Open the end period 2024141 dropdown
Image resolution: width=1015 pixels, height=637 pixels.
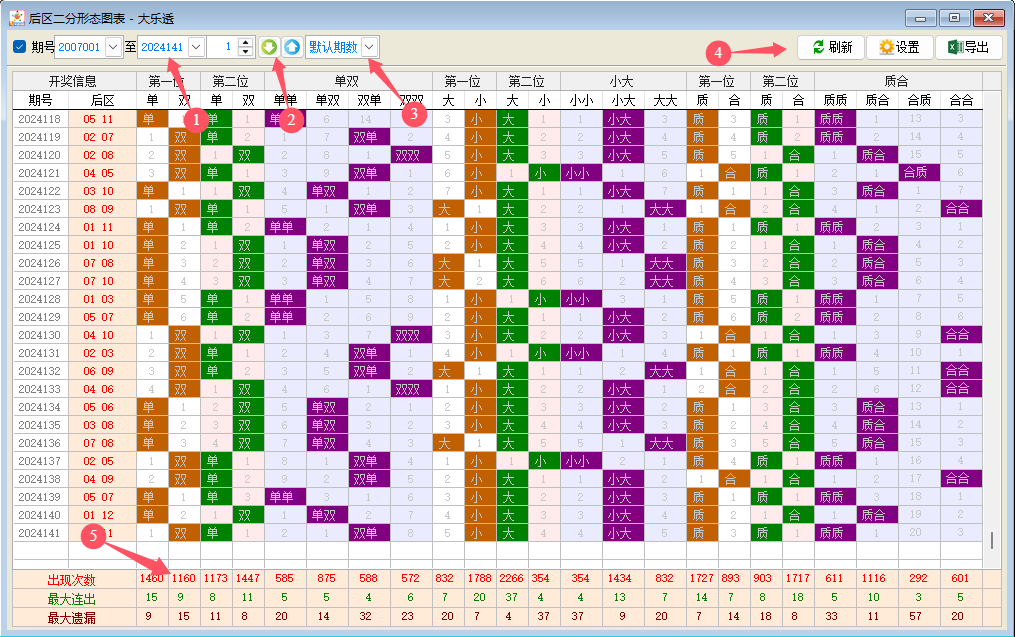196,47
